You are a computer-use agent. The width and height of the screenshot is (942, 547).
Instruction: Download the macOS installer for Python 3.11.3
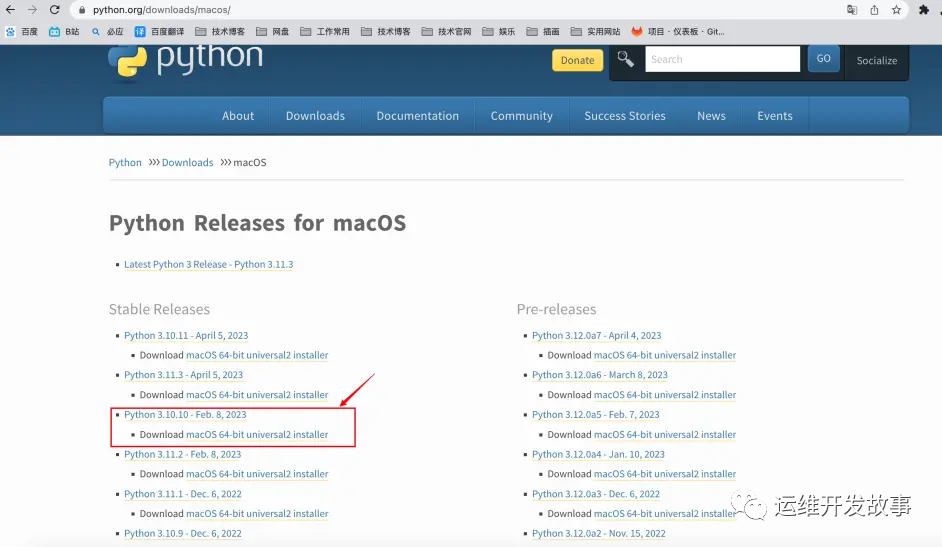(257, 394)
